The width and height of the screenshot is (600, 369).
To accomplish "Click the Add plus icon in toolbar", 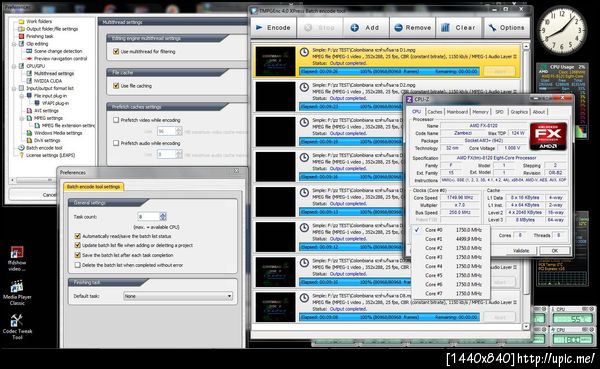I will click(355, 28).
